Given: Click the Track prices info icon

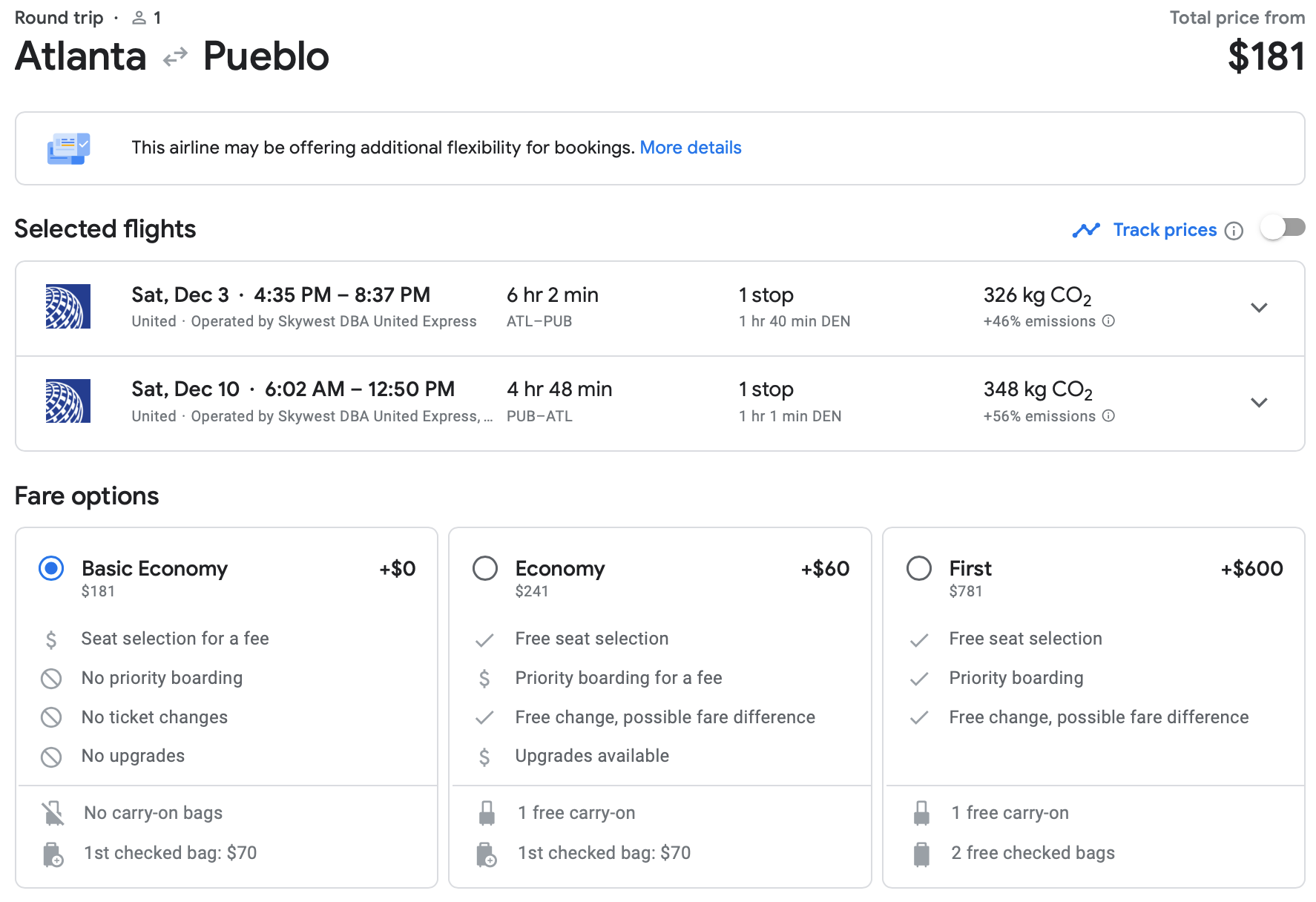Looking at the screenshot, I should (1234, 231).
